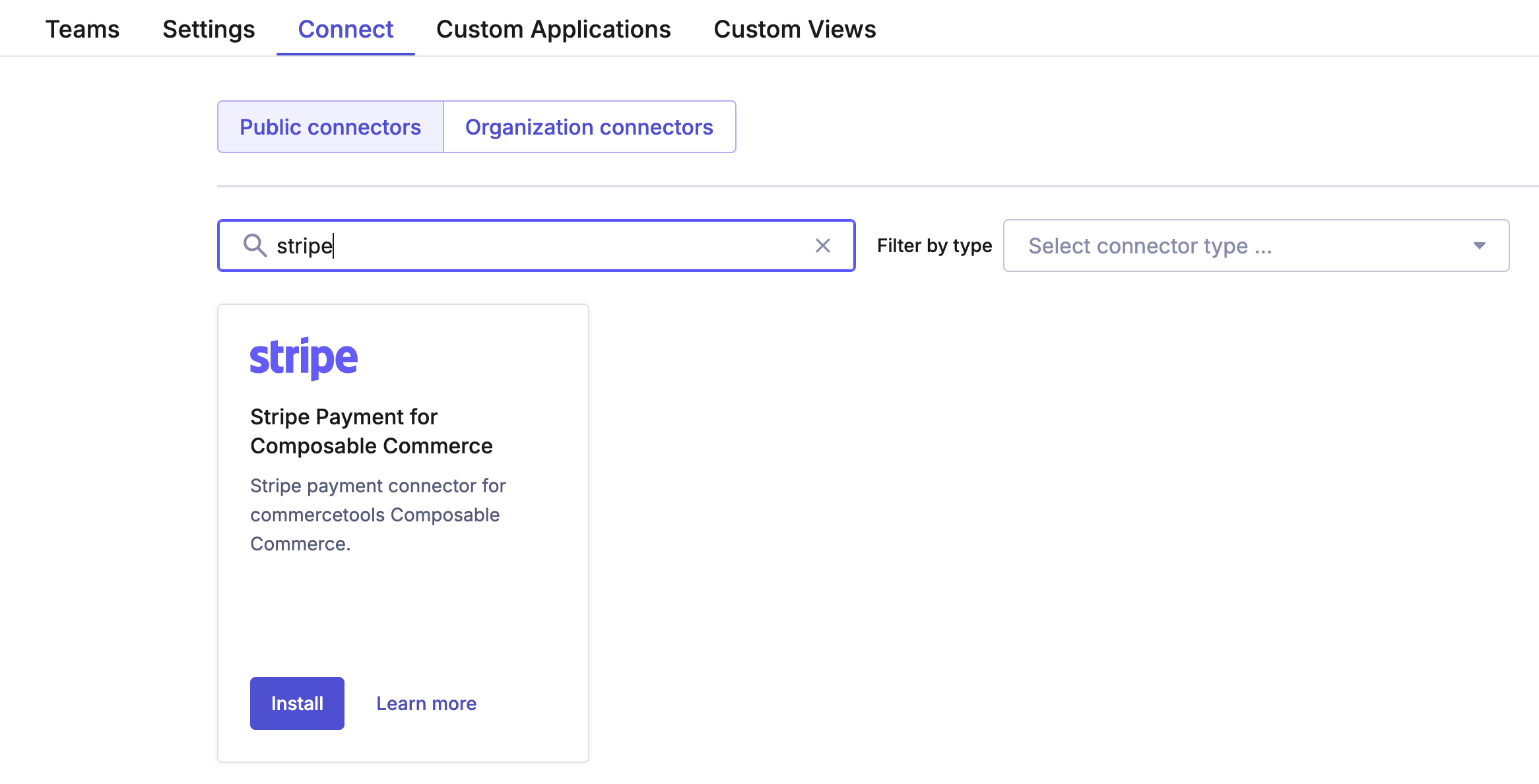This screenshot has height=784, width=1539.
Task: Go to the Custom Views tab
Action: (795, 29)
